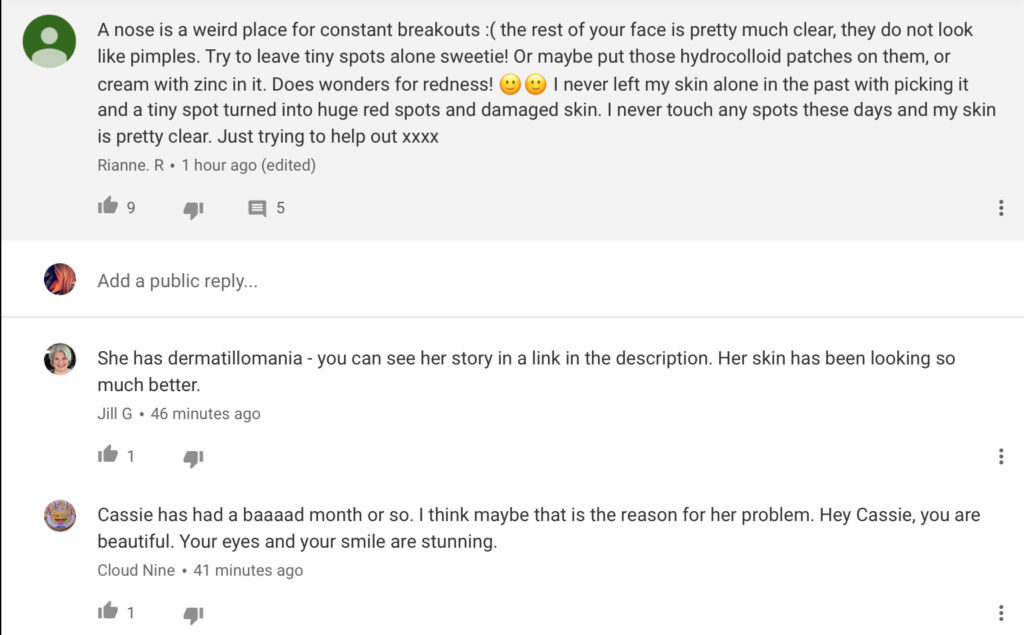The height and width of the screenshot is (635, 1024).
Task: Dislike Jill G's reply
Action: 193,458
